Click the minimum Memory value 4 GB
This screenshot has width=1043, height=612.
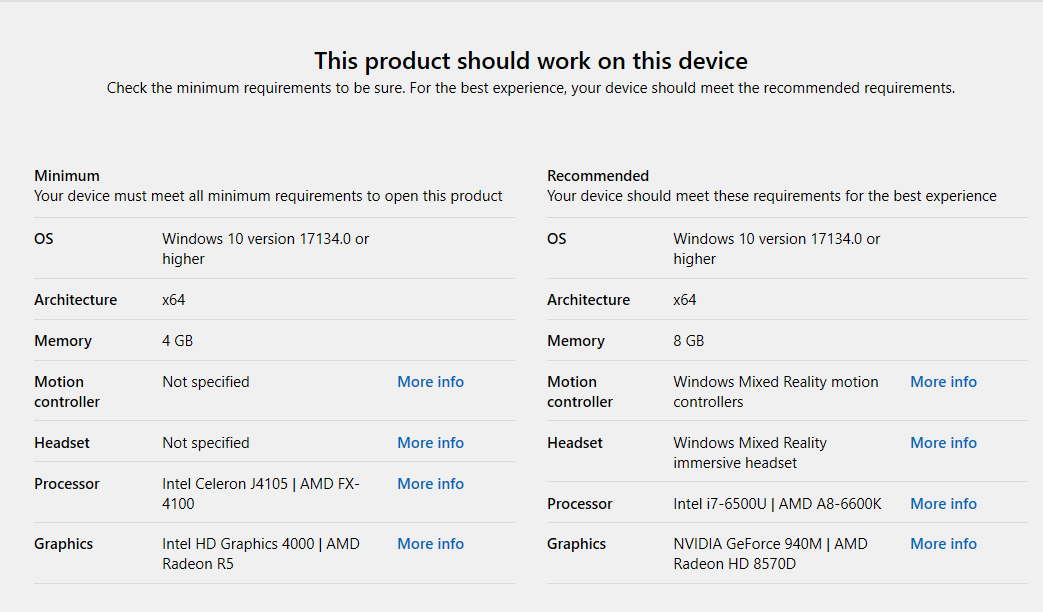178,341
